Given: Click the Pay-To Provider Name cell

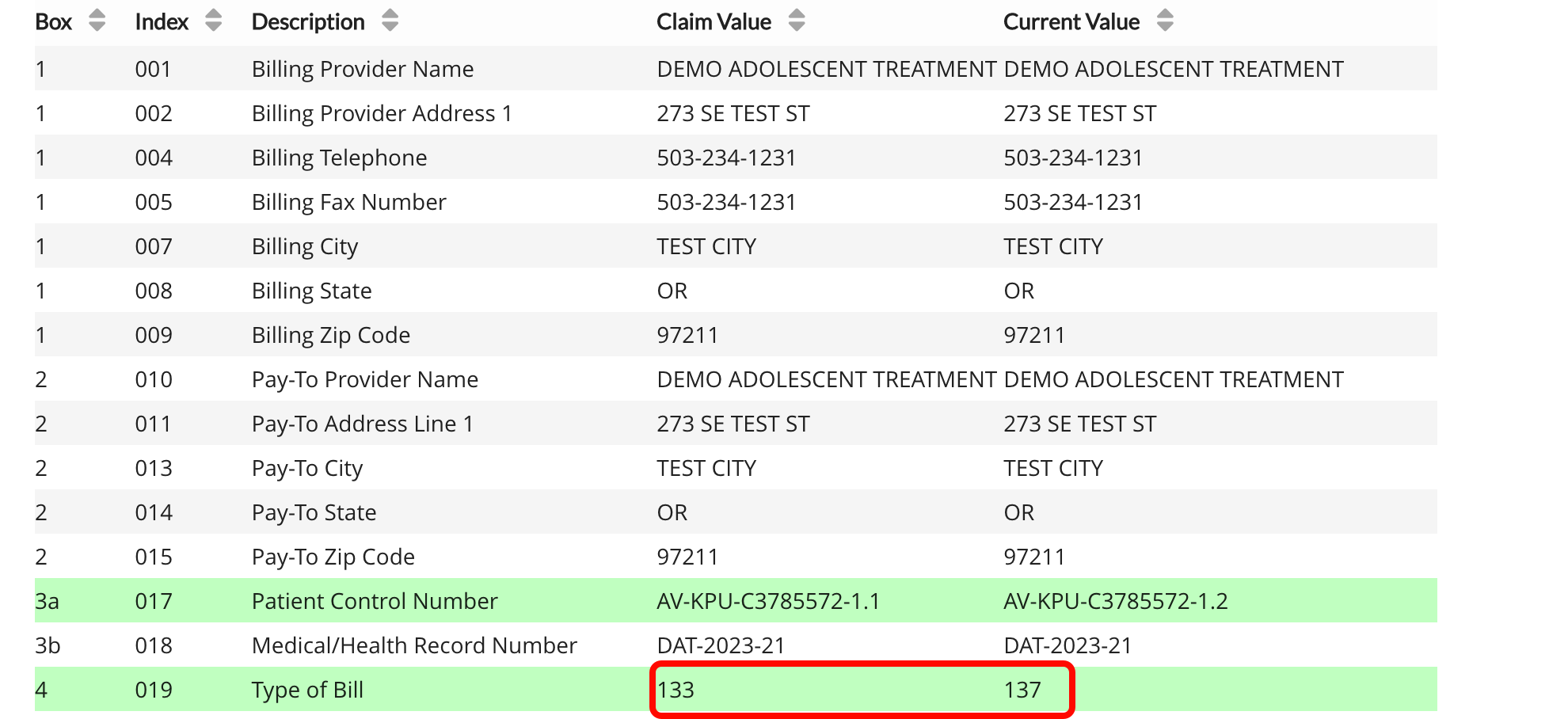Looking at the screenshot, I should click(x=365, y=379).
